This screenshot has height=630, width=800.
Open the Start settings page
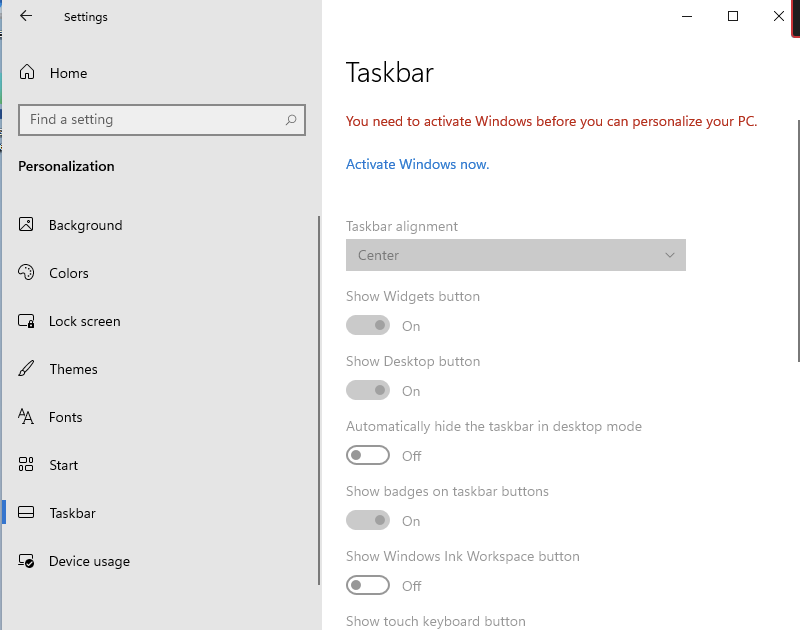click(x=63, y=465)
